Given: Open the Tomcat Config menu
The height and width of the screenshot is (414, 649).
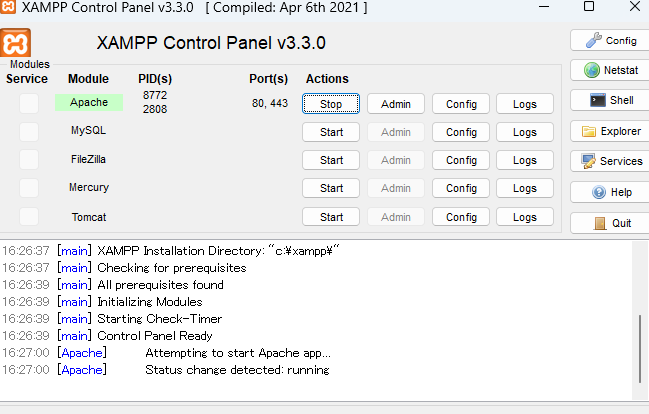Looking at the screenshot, I should pyautogui.click(x=461, y=217).
